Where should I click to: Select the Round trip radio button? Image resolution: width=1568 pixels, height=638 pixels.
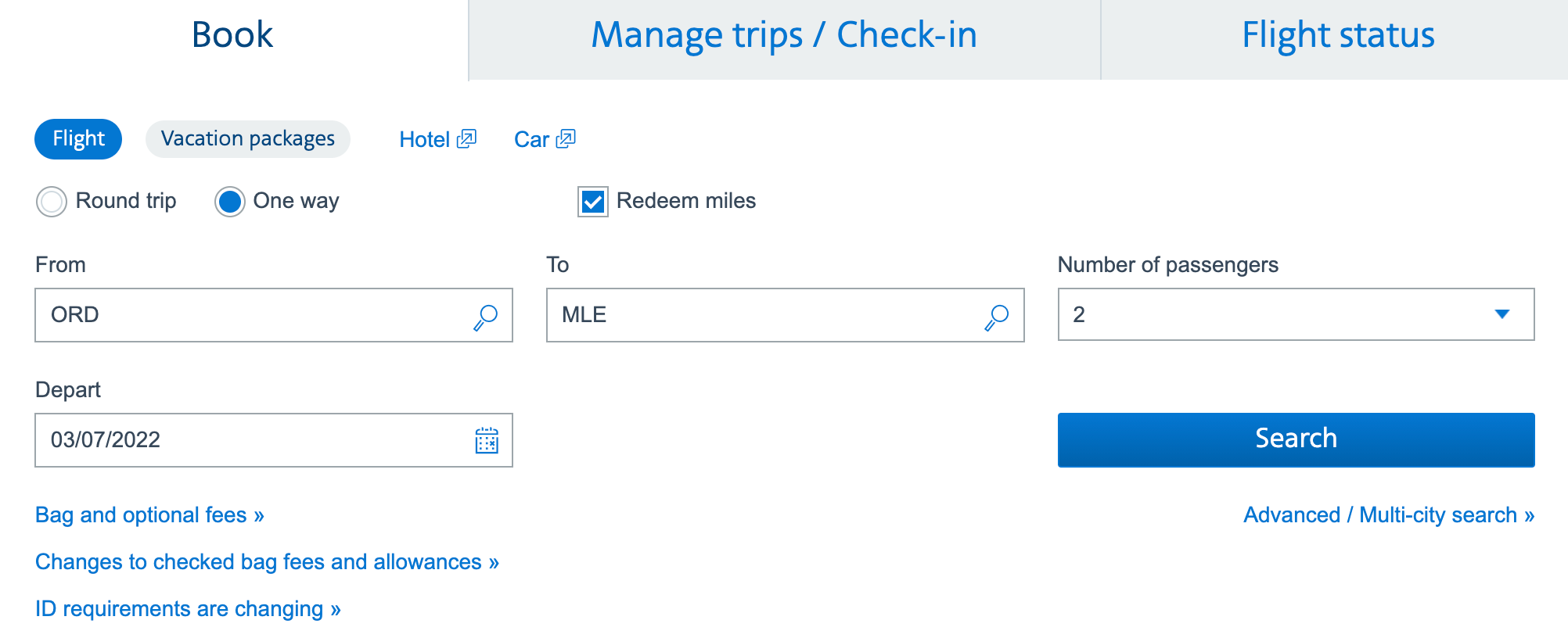(52, 202)
